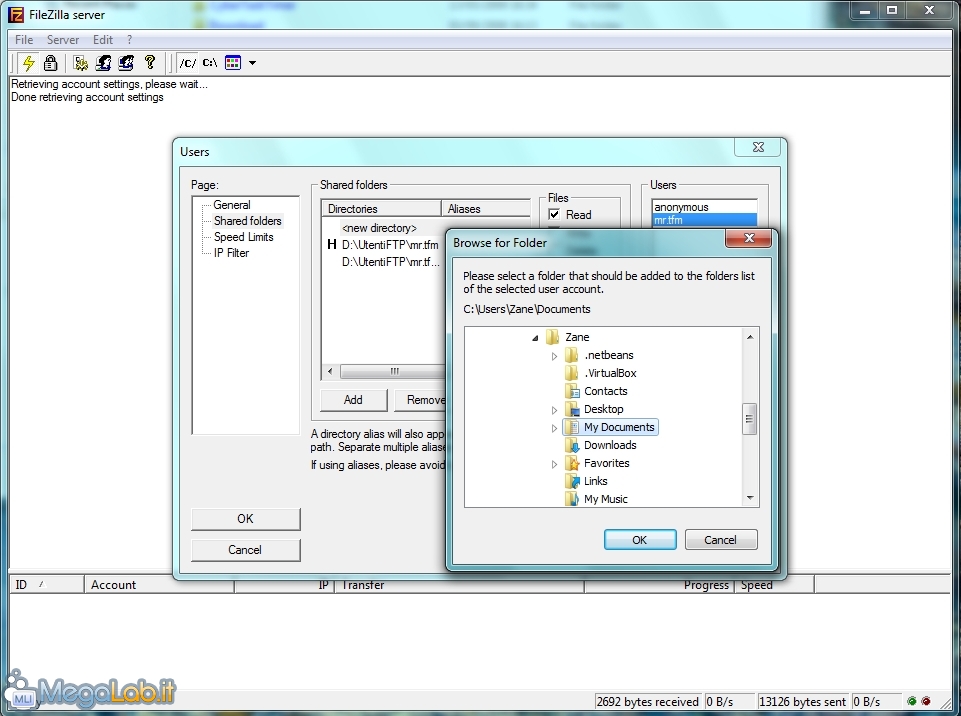Click the padlock lock-server toolbar icon

(51, 63)
